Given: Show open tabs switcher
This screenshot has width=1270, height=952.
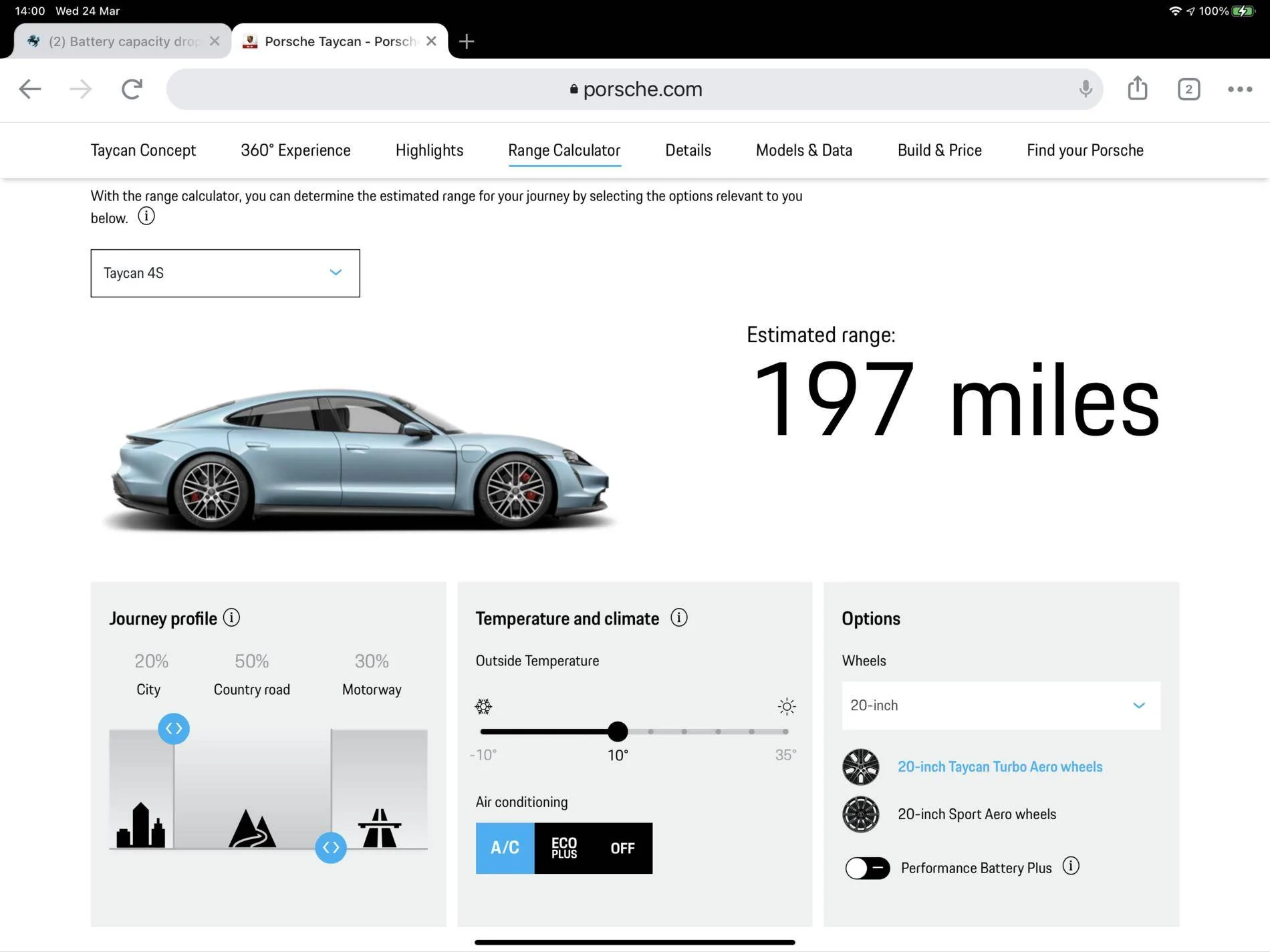Looking at the screenshot, I should pyautogui.click(x=1188, y=89).
